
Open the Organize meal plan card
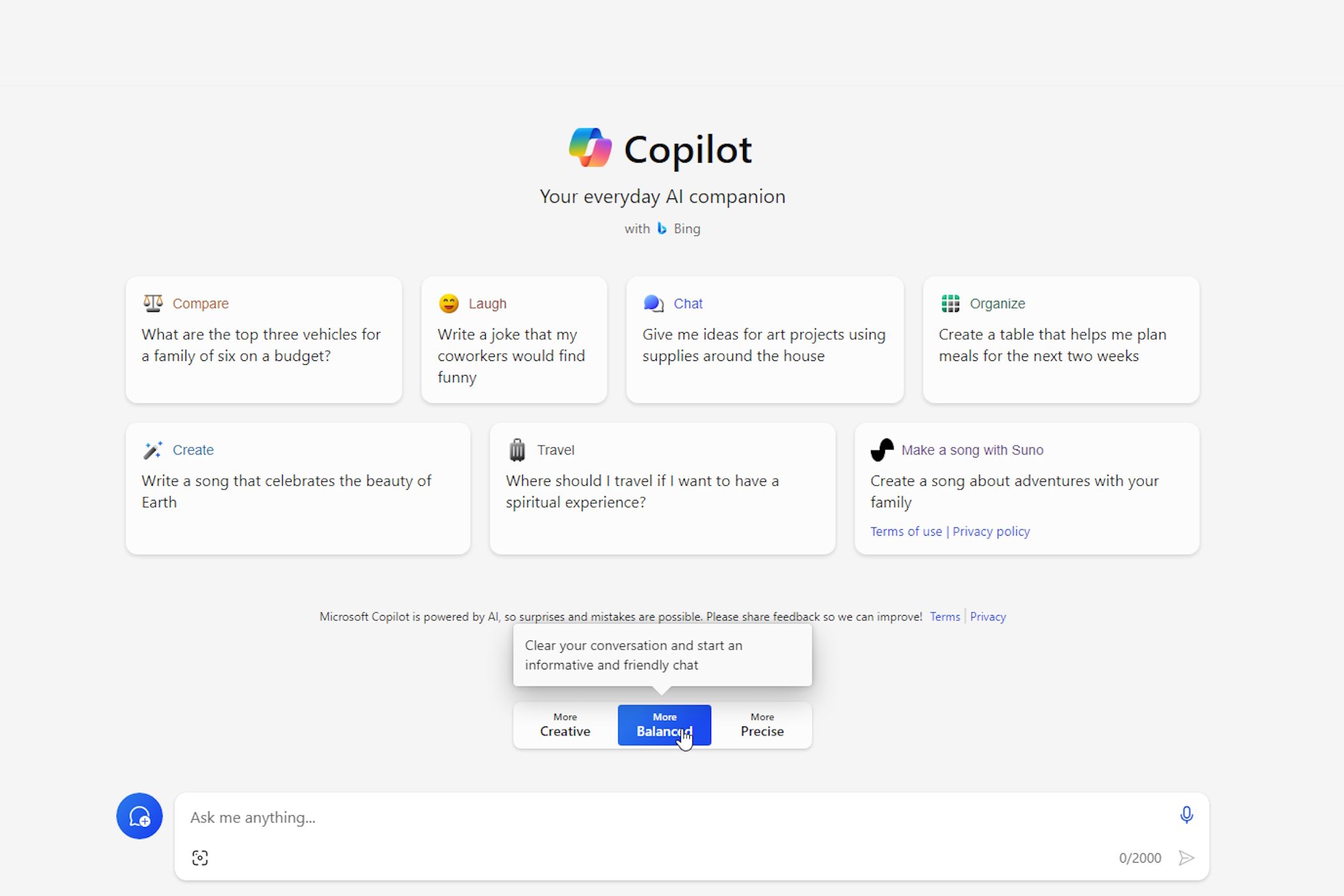(1060, 340)
